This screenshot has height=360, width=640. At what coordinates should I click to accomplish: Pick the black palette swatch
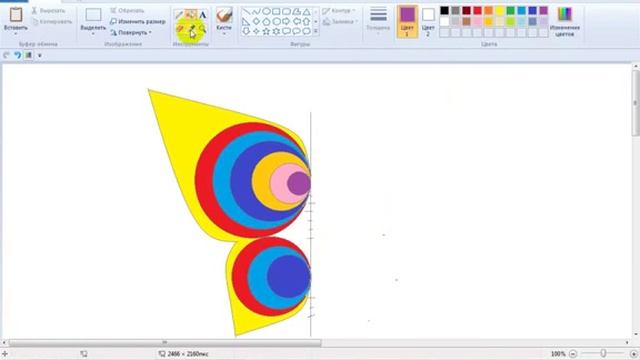(x=444, y=11)
